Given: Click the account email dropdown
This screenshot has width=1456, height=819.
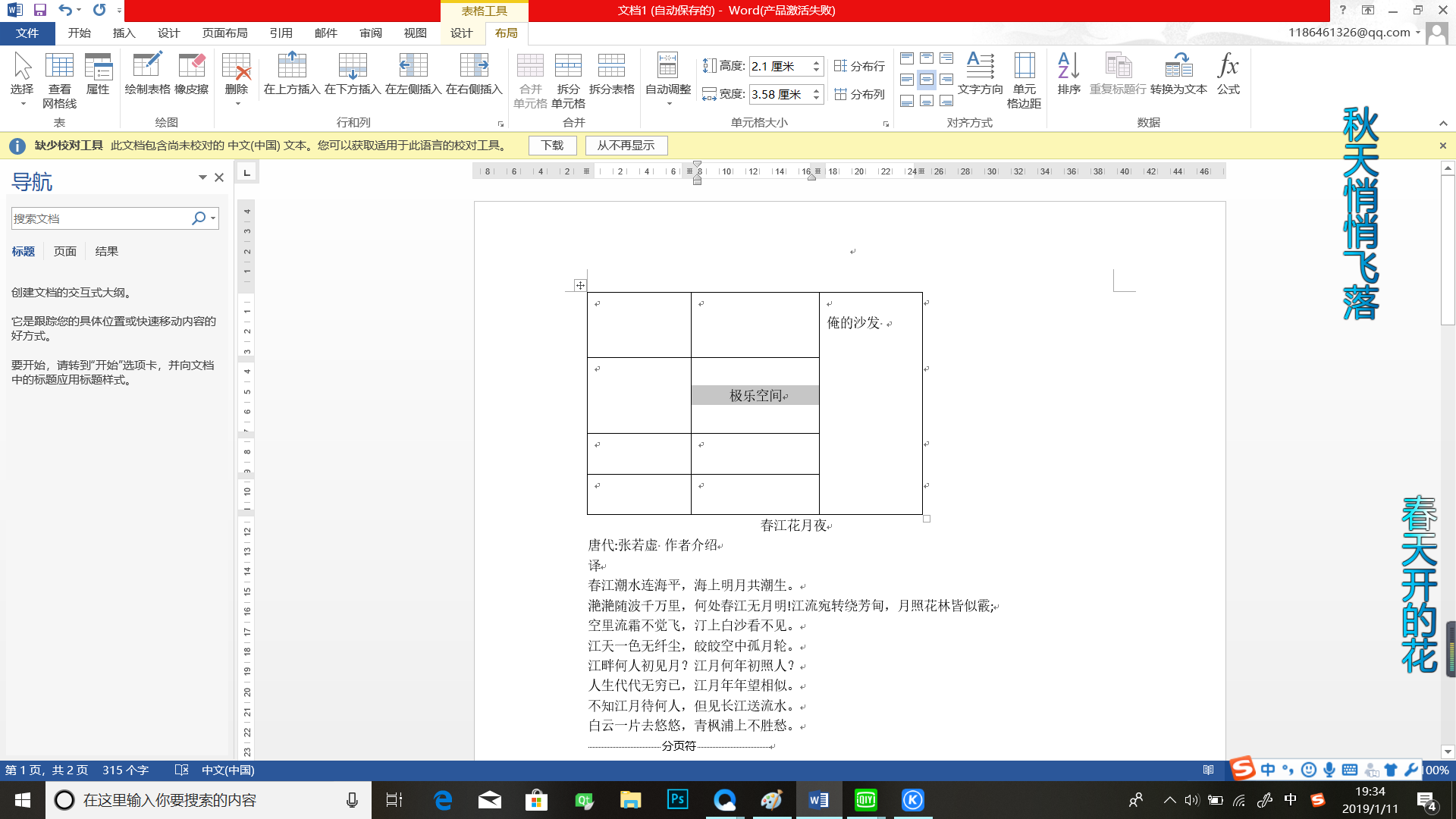Looking at the screenshot, I should pyautogui.click(x=1354, y=33).
